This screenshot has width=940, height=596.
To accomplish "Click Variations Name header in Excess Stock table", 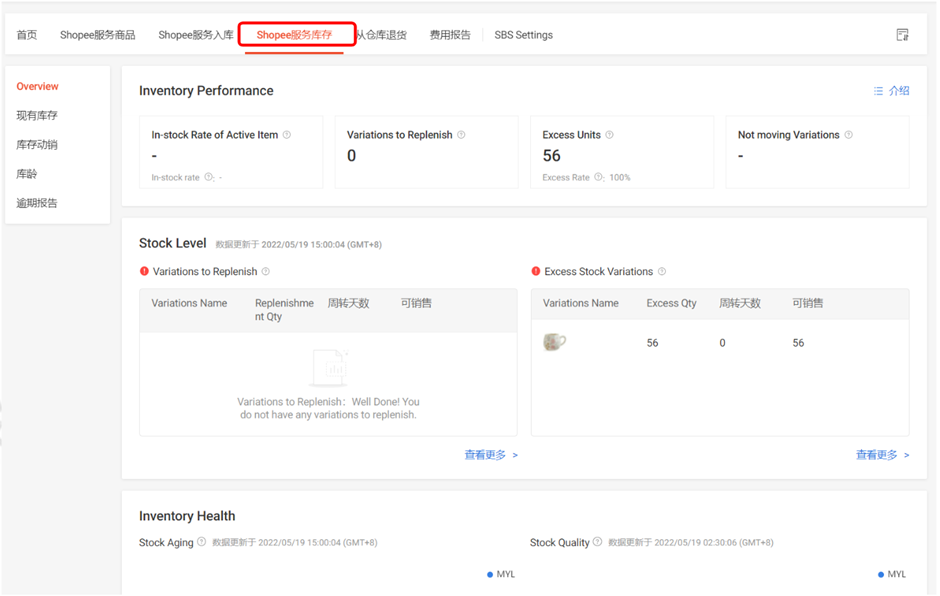I will [x=581, y=303].
